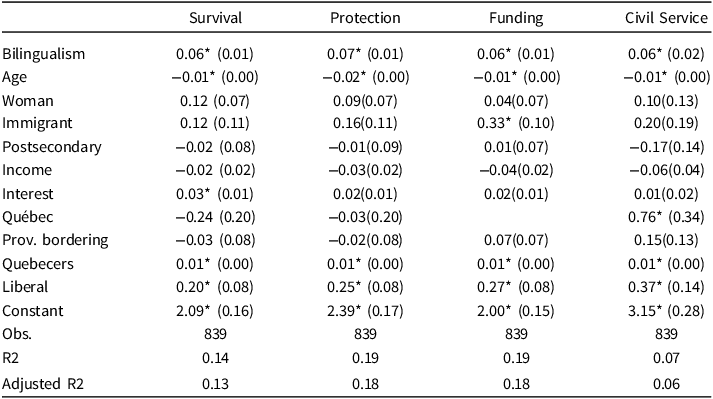Screen dimensions: 713x399
Task: Click Immigrant Funding value 0.33* (0.10)
Action: pyautogui.click(x=516, y=123)
